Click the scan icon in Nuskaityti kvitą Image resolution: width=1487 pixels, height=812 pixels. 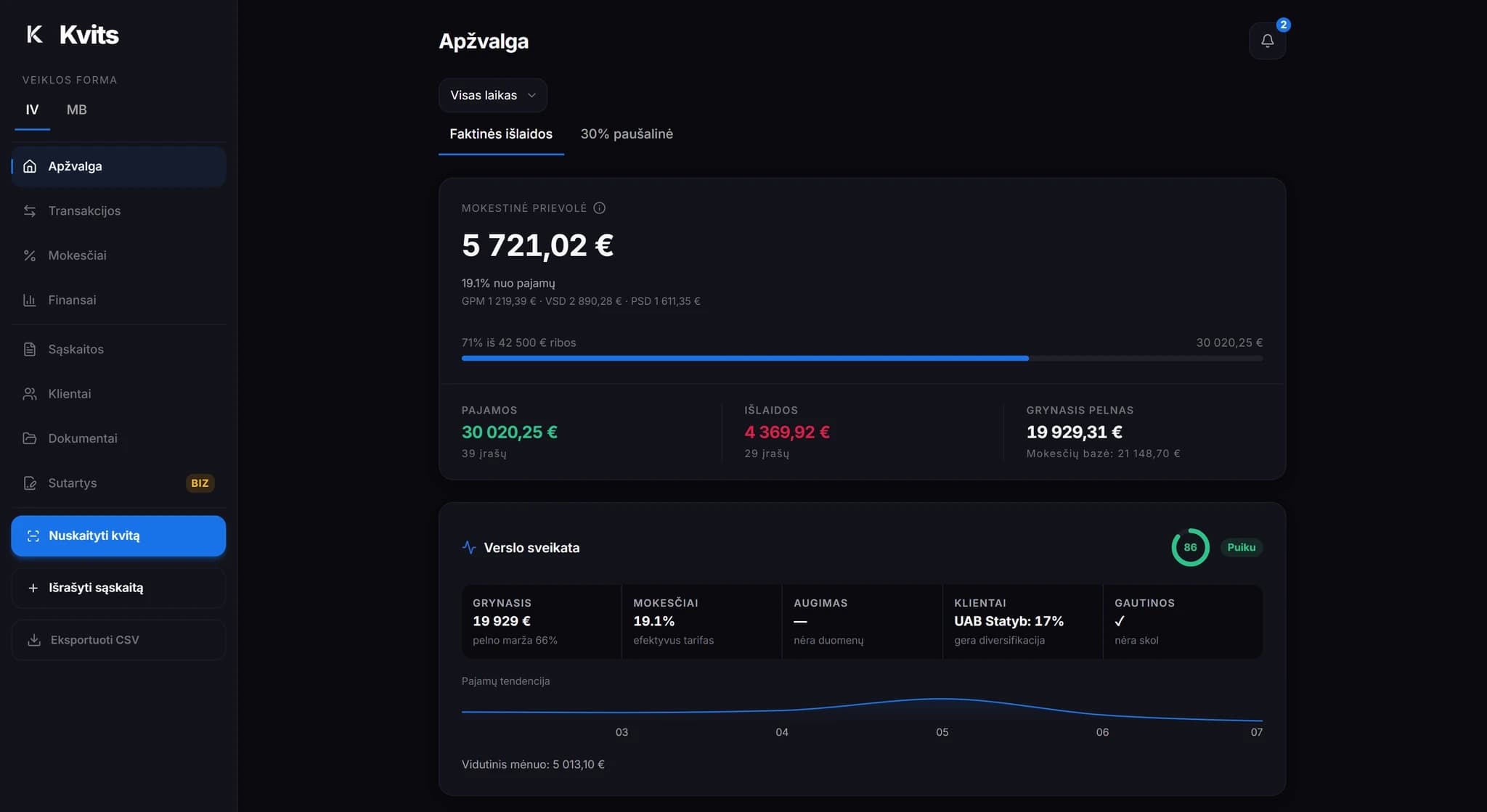[x=33, y=536]
